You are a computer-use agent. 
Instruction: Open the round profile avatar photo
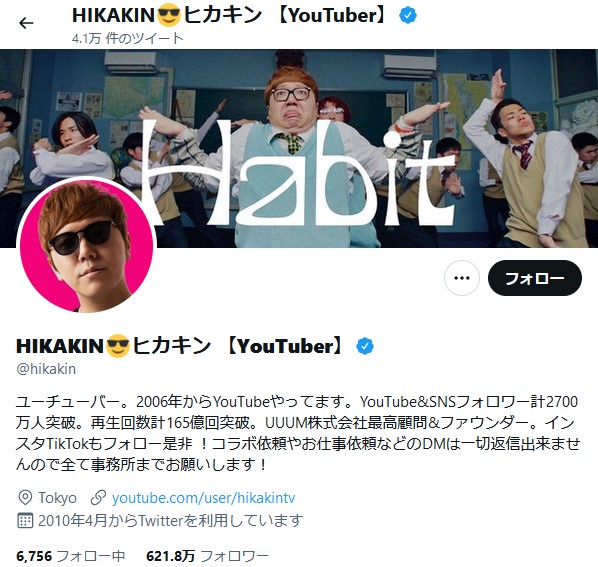[87, 246]
